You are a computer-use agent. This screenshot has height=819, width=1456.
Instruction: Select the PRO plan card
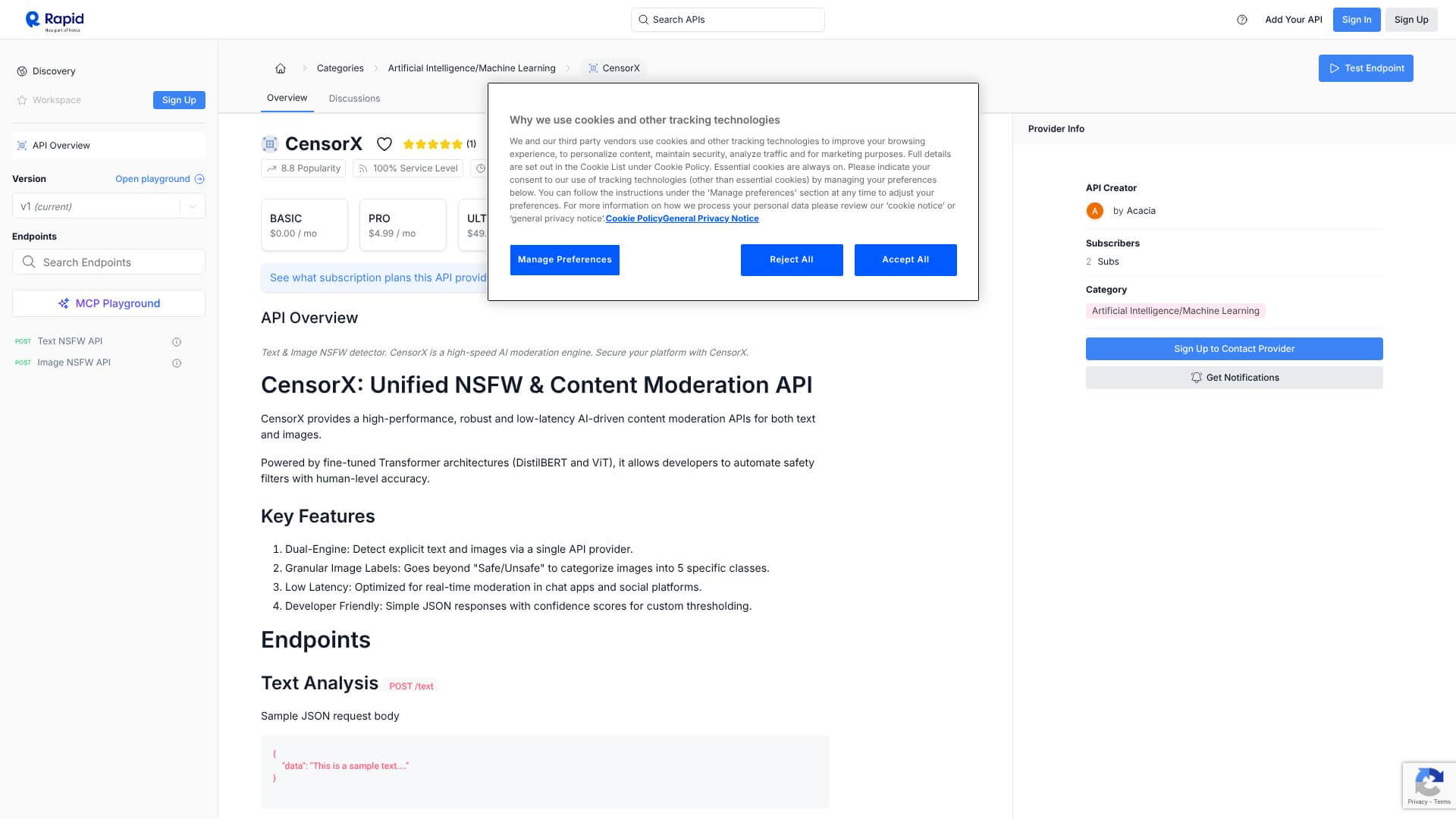pos(403,225)
